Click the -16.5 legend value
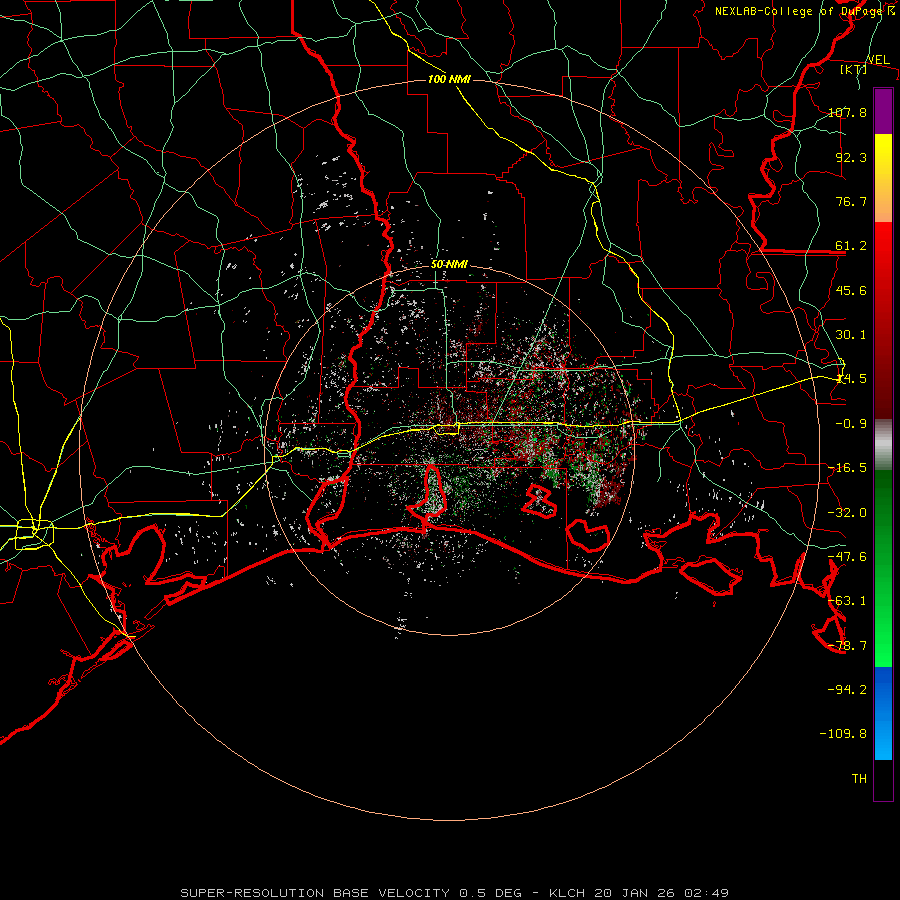This screenshot has width=900, height=900. (847, 468)
